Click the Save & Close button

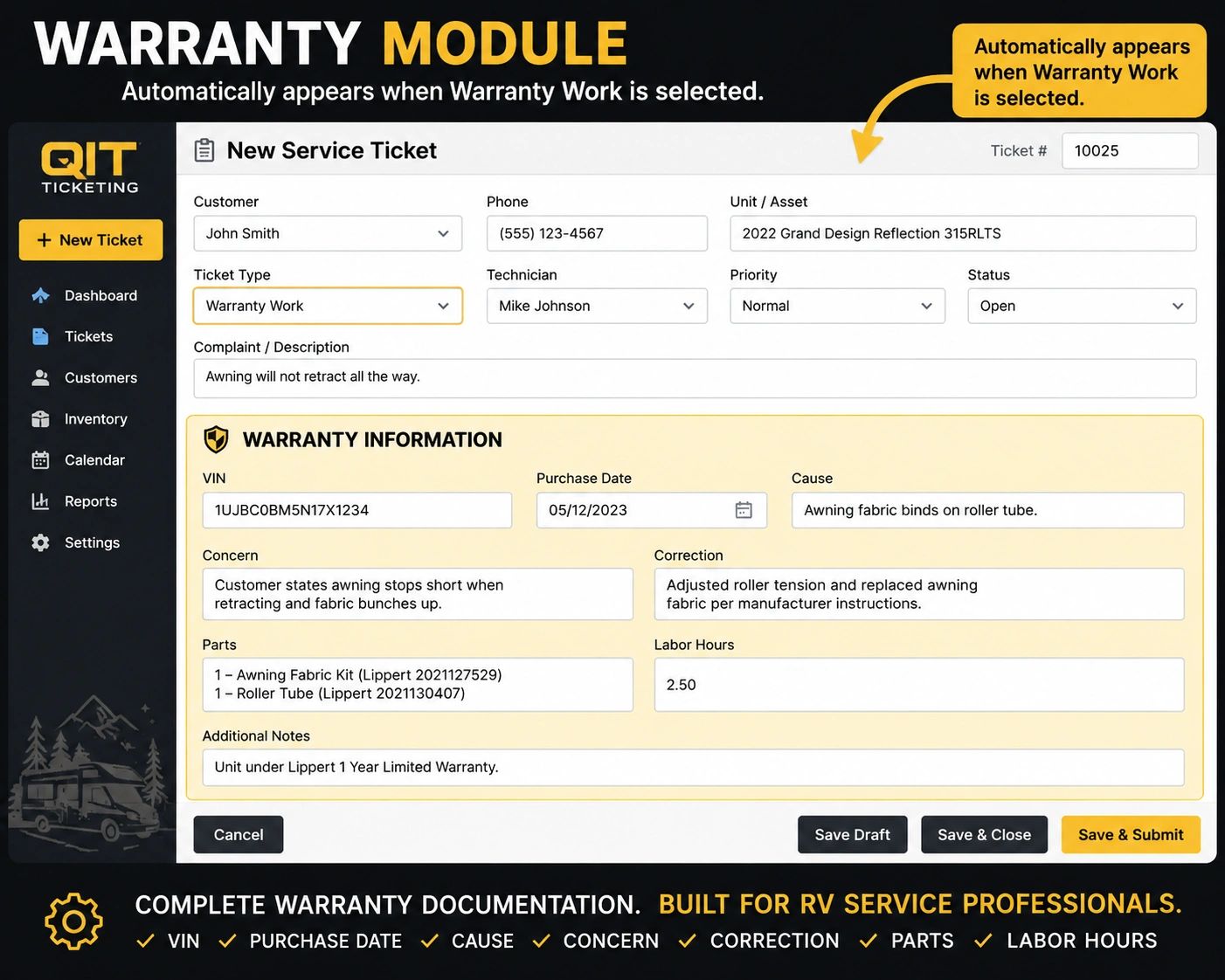985,835
